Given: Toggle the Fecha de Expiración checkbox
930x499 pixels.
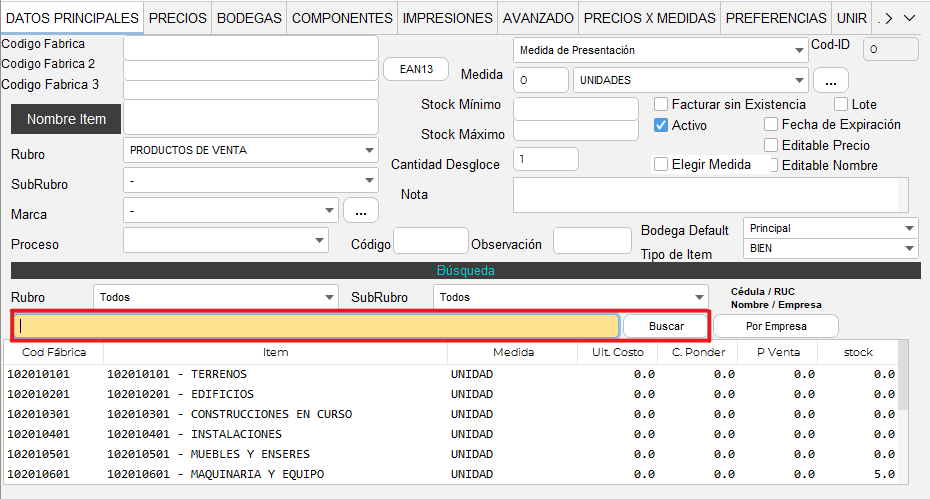Looking at the screenshot, I should (x=771, y=125).
